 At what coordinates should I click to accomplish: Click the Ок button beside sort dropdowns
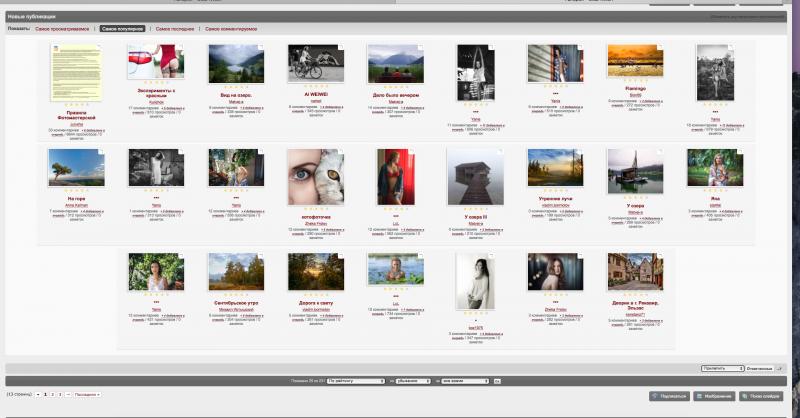click(497, 381)
